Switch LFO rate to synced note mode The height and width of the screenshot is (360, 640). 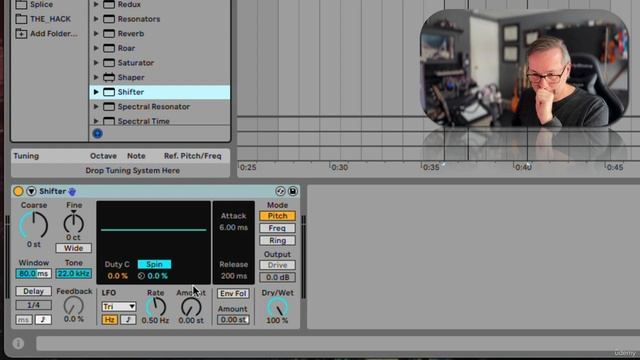tap(128, 320)
